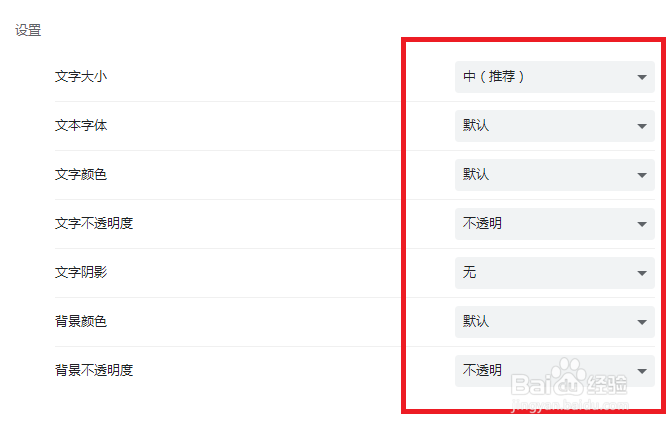Click the arrow icon on the 背景颜色 row

pos(642,323)
